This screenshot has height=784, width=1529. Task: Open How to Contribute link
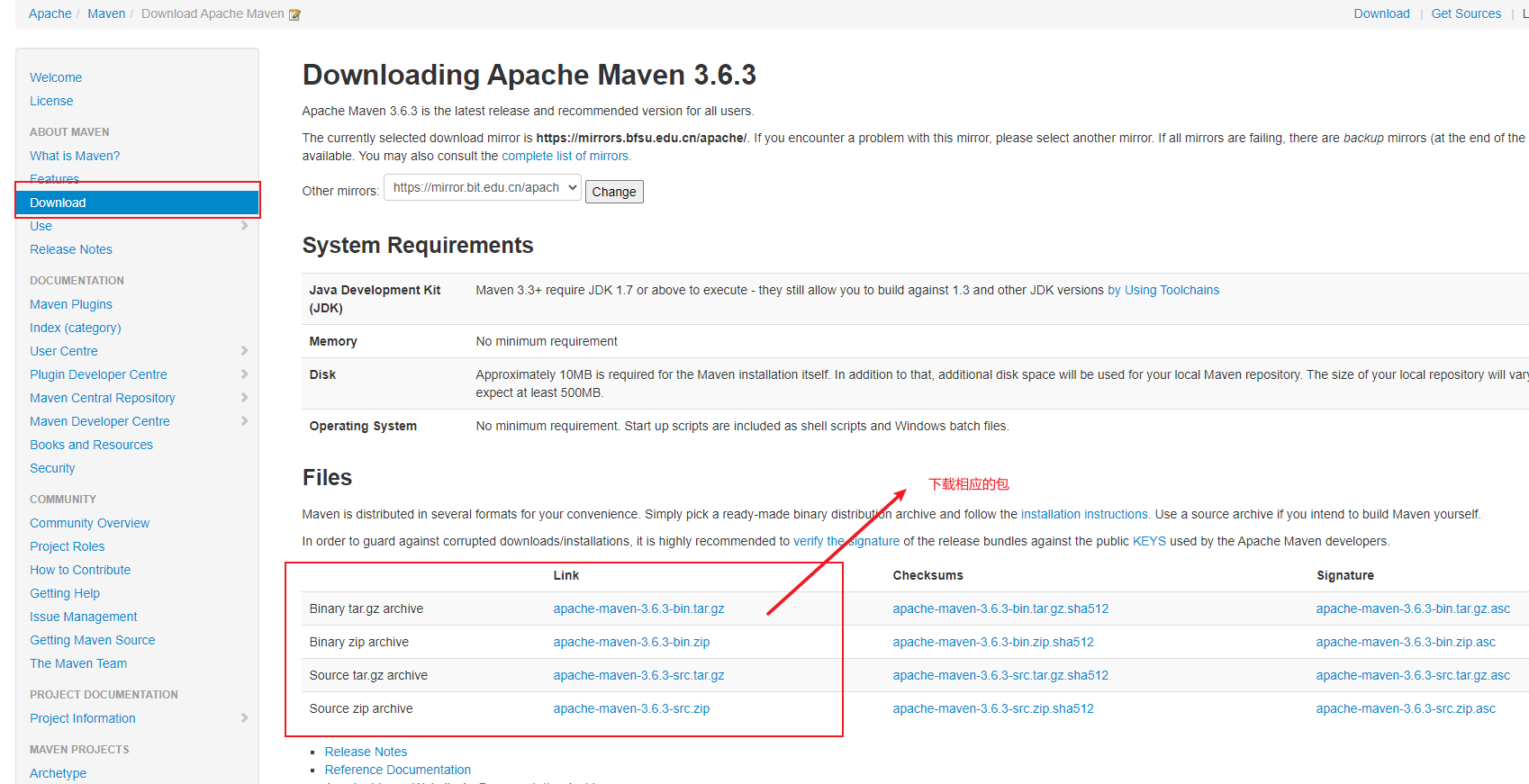(80, 570)
